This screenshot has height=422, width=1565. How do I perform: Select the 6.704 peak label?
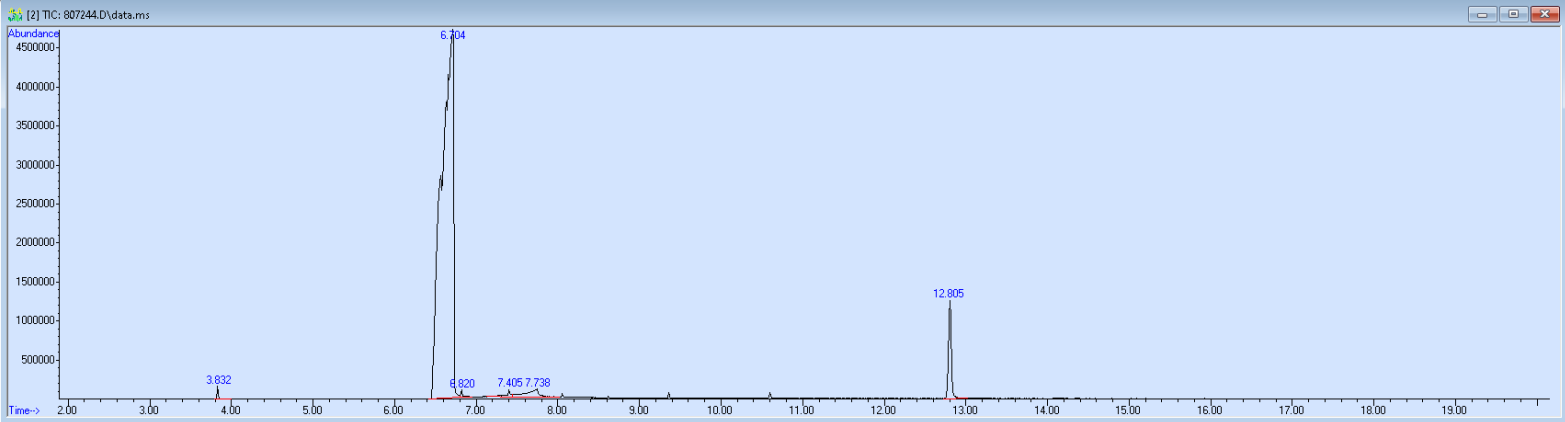tap(453, 35)
